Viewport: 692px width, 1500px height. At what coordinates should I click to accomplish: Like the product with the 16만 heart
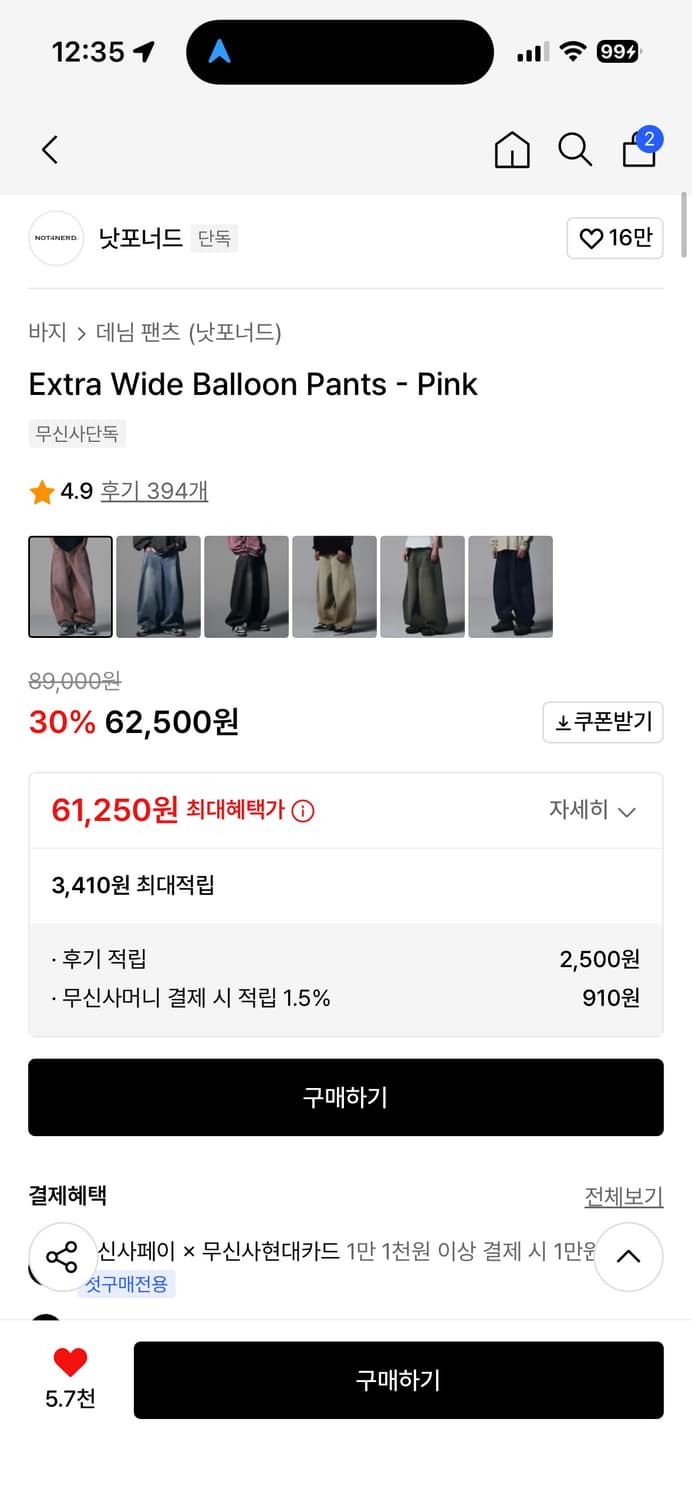pyautogui.click(x=614, y=239)
